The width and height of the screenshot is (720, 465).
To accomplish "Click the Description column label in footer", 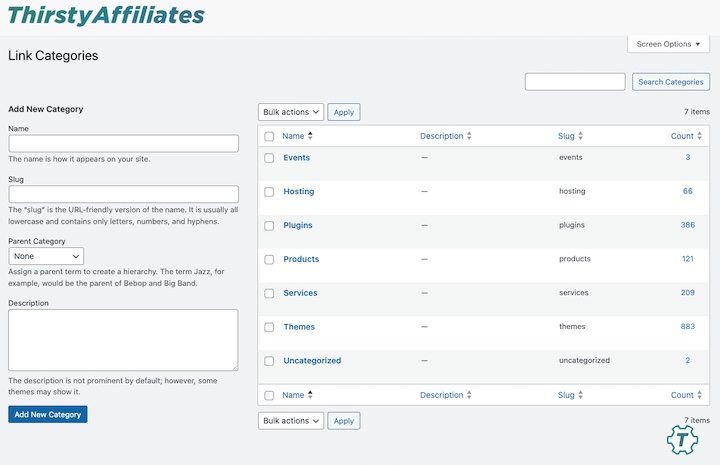I will pos(442,395).
